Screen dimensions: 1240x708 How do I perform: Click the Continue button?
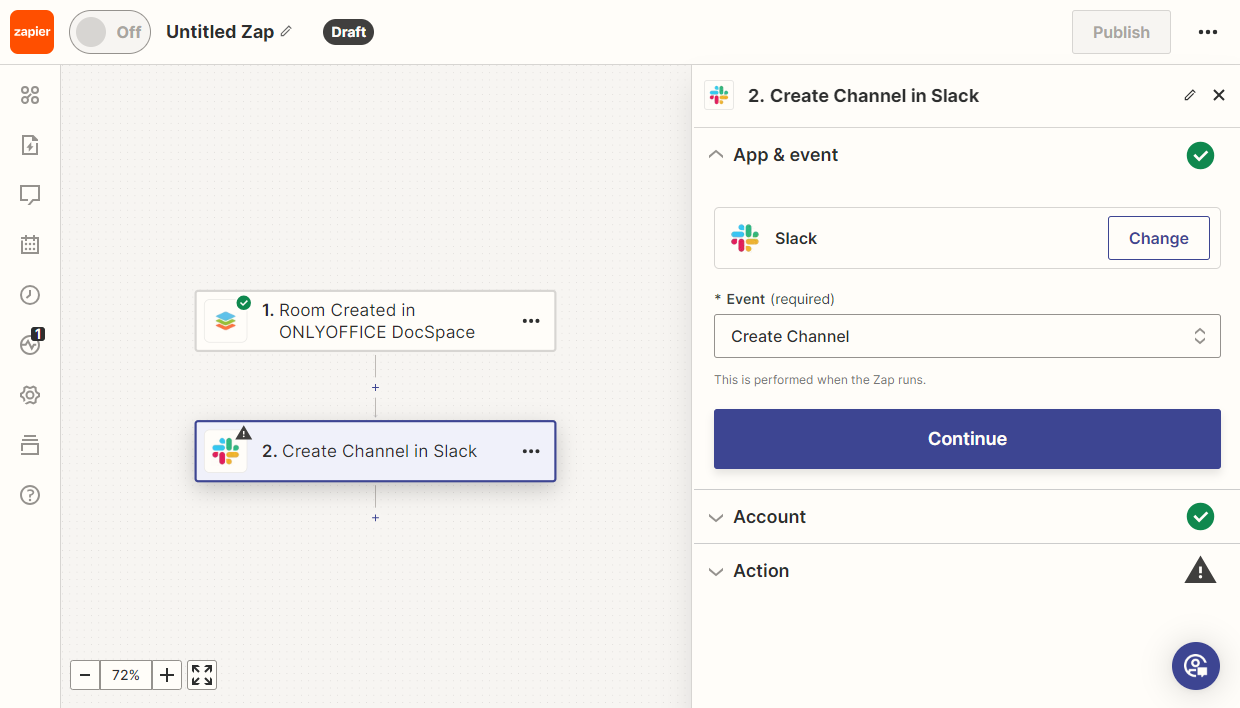click(x=966, y=439)
